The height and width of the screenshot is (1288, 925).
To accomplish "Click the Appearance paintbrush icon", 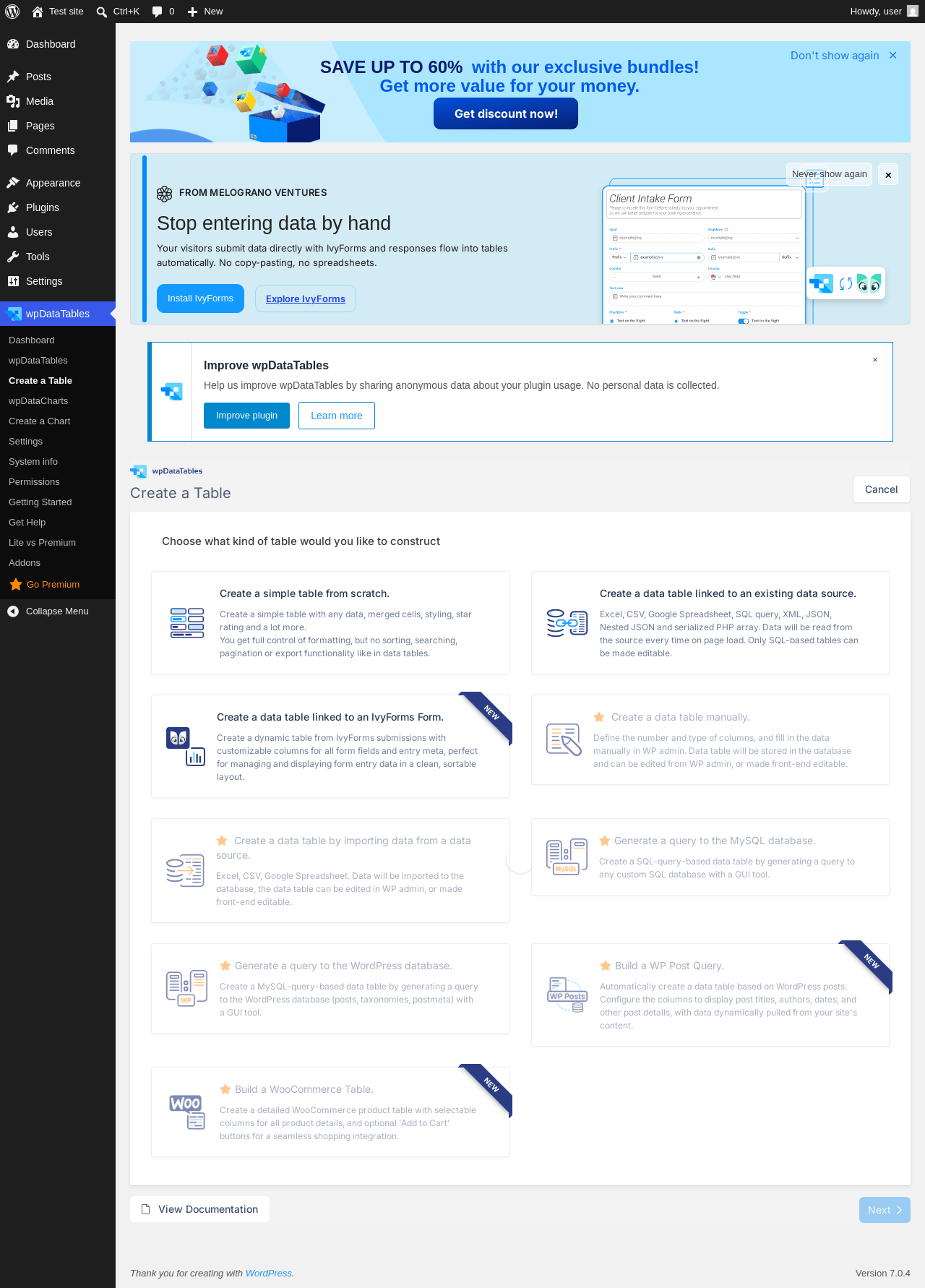I will [x=13, y=183].
